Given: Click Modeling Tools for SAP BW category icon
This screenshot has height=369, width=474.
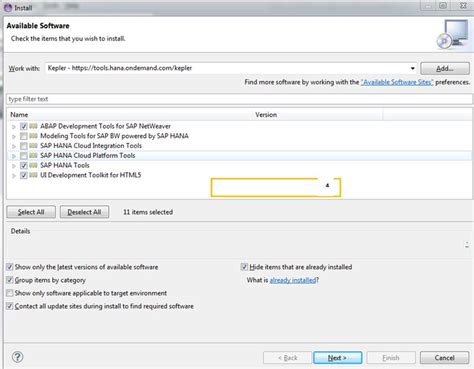Looking at the screenshot, I should tap(33, 136).
